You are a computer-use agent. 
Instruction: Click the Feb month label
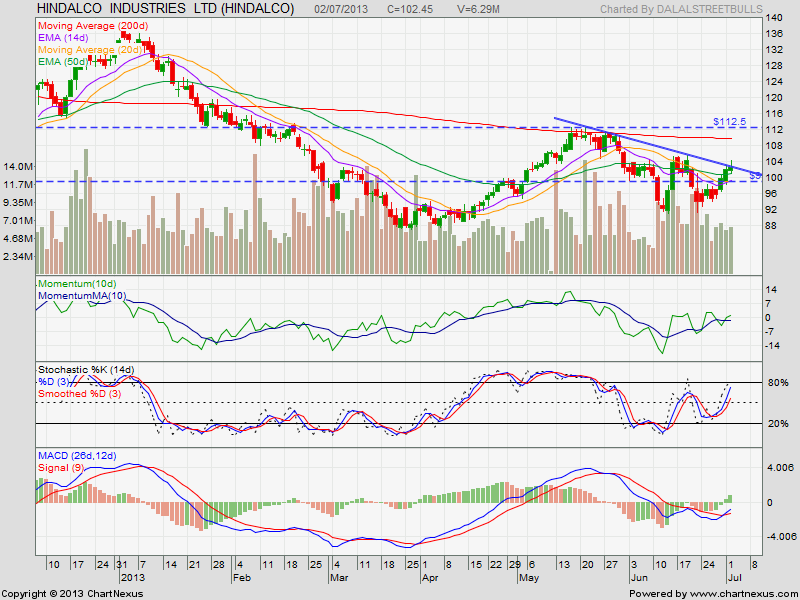pyautogui.click(x=242, y=578)
